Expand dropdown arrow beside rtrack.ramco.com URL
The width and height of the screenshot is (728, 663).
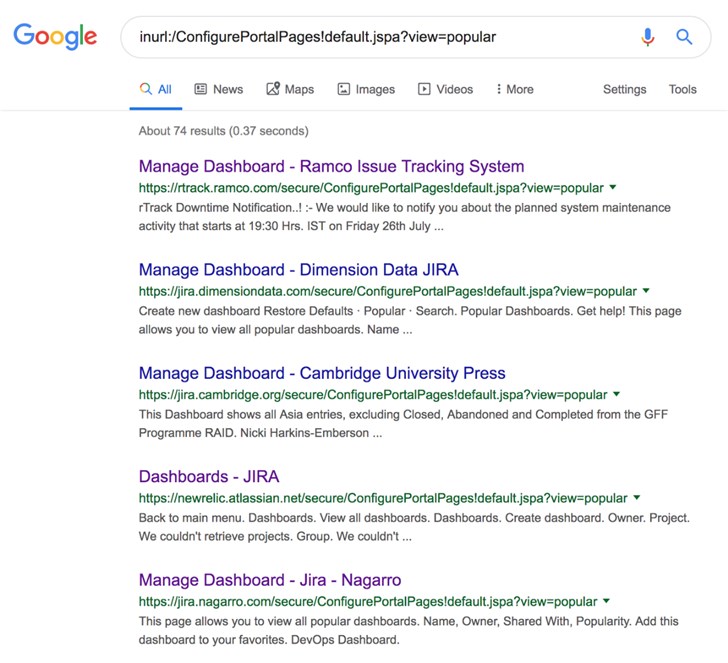[613, 187]
